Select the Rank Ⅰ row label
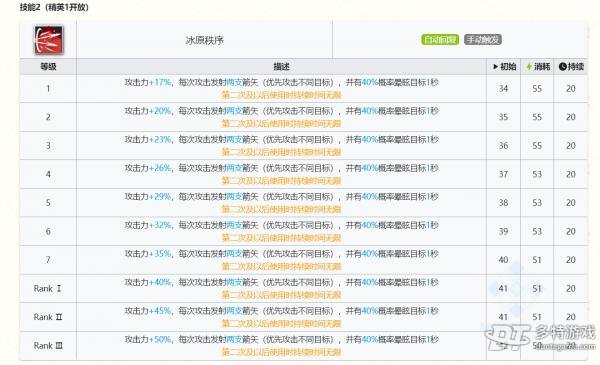The width and height of the screenshot is (600, 365). click(48, 288)
